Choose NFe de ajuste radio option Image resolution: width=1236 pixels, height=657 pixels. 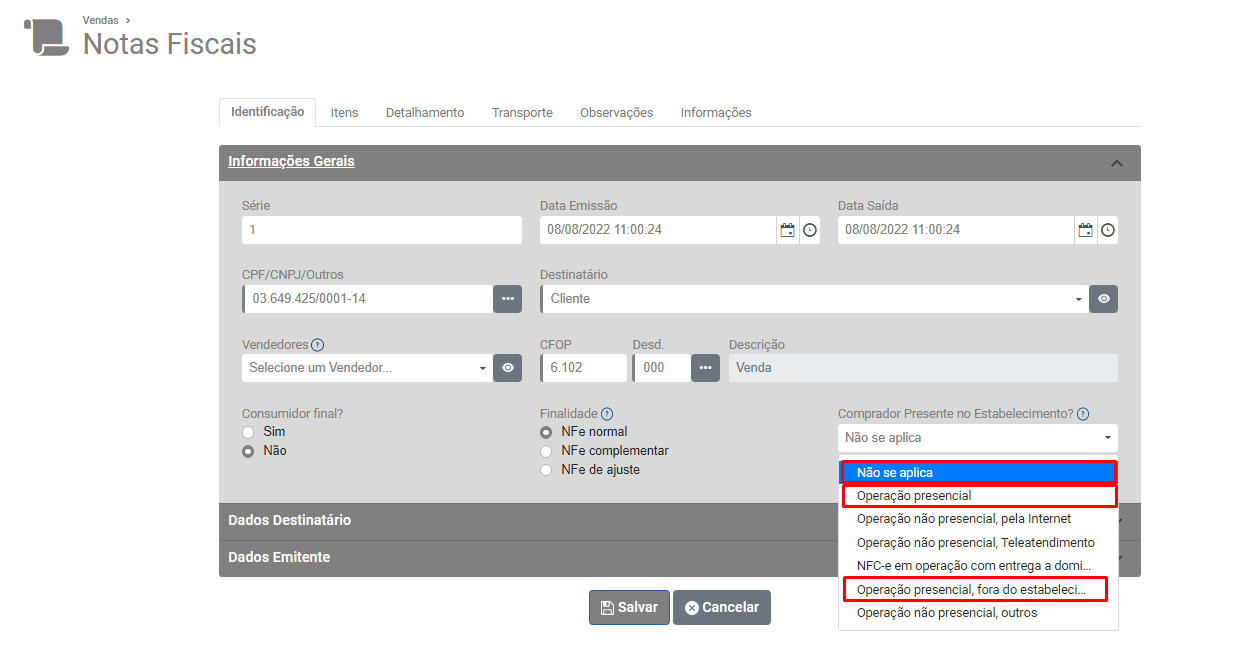[546, 470]
